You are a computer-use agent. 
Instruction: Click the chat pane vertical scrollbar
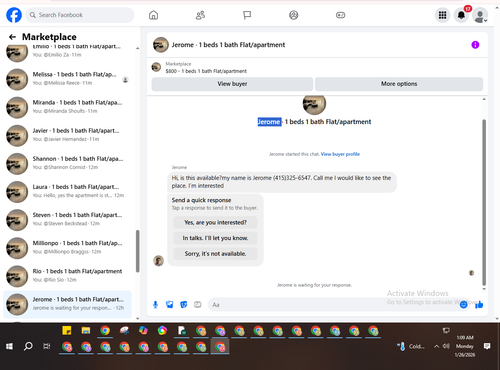484,202
